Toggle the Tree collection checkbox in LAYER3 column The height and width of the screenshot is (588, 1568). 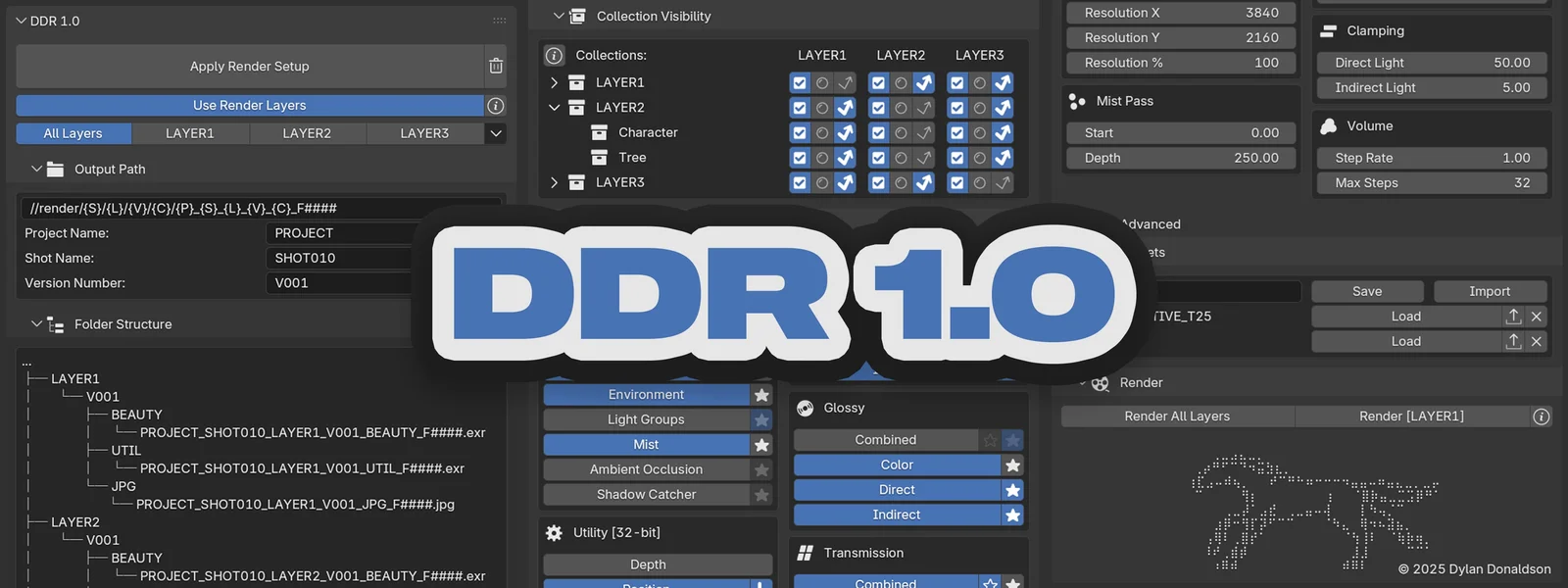957,158
